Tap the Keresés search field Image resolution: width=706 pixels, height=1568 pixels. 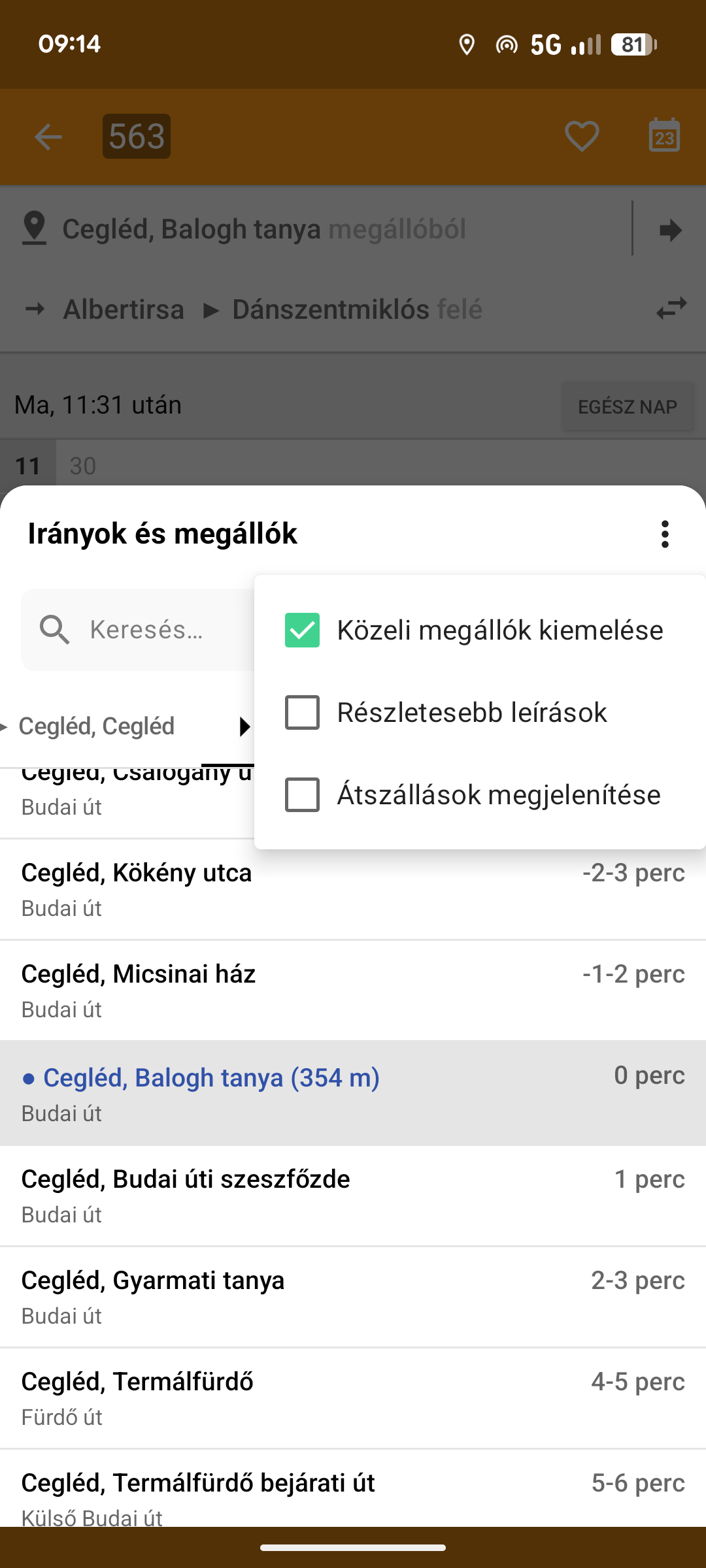coord(163,630)
